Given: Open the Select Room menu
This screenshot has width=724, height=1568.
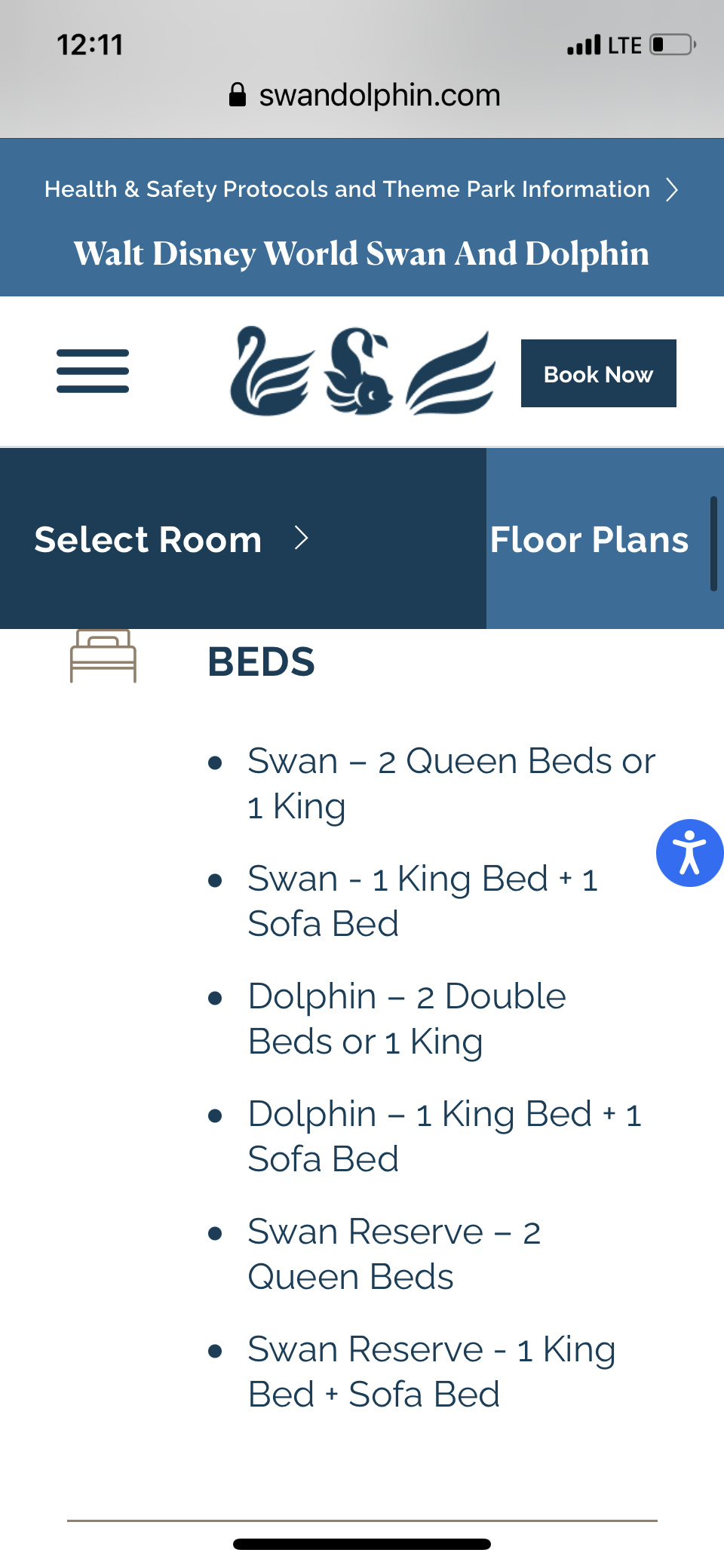Looking at the screenshot, I should coord(148,540).
